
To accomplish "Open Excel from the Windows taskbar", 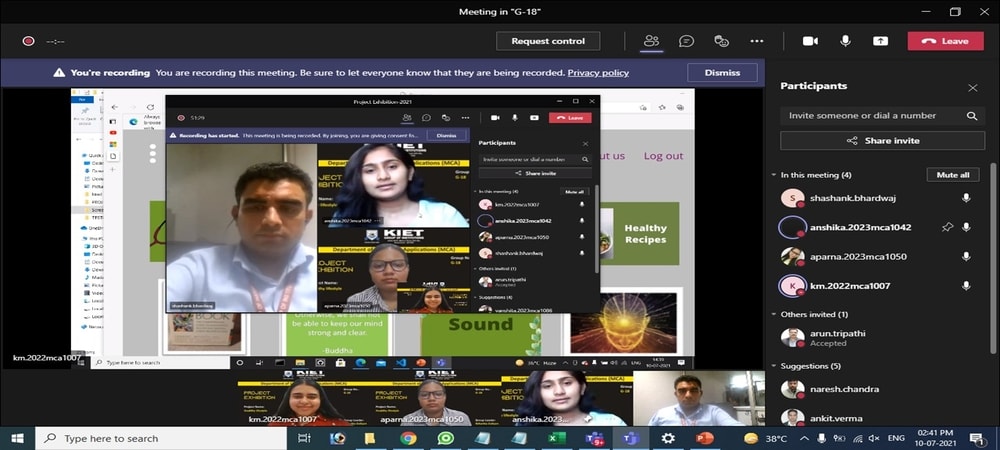I will pos(558,438).
